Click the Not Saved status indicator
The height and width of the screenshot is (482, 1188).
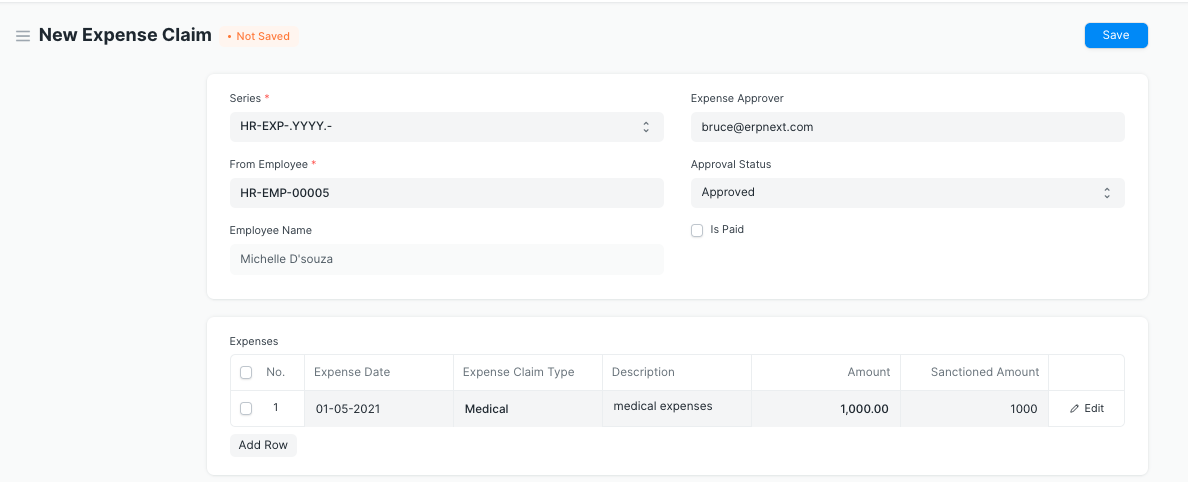coord(259,36)
